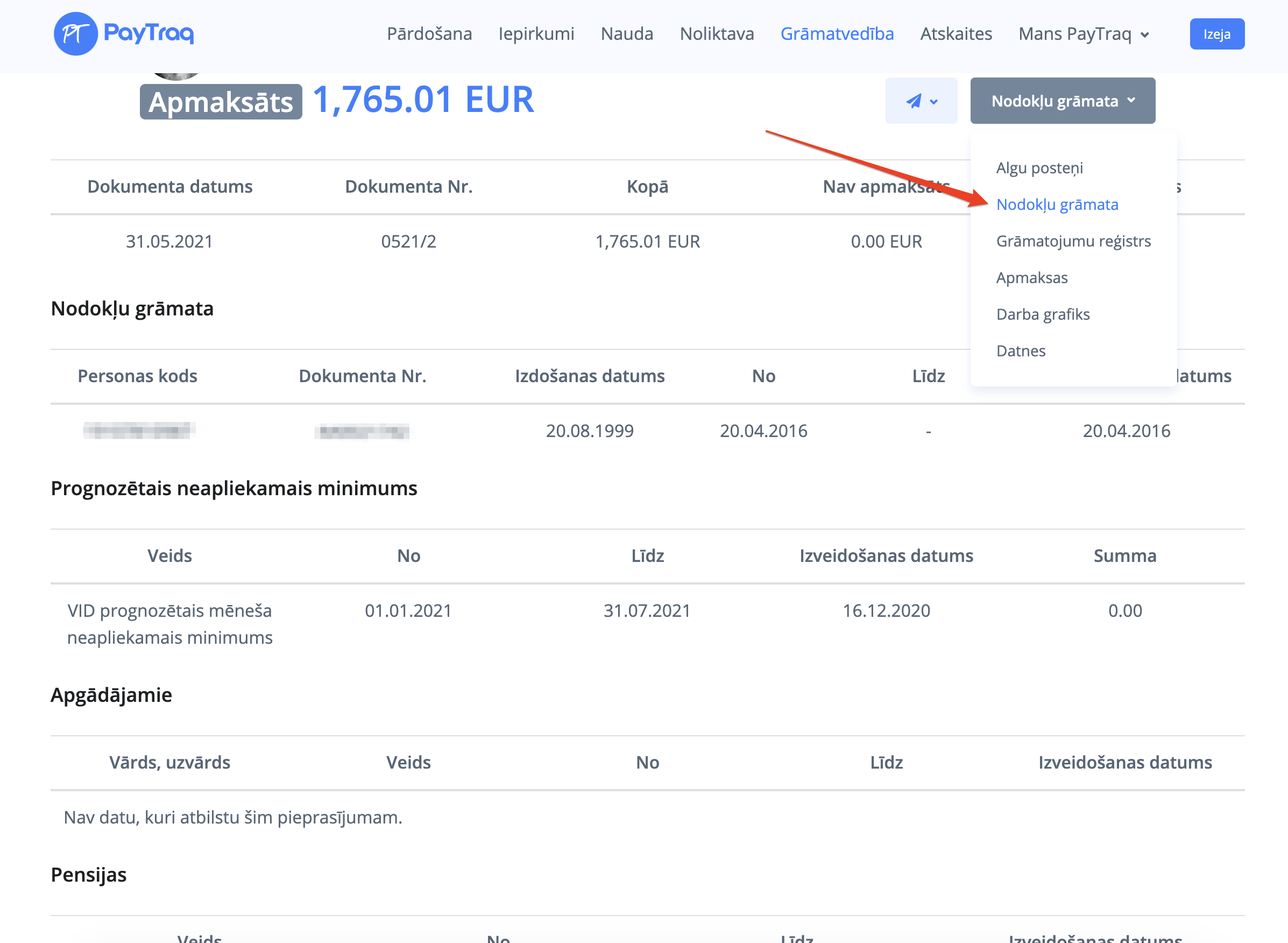Select Nodokļu grāmata dropdown entry
Viewport: 1288px width, 943px height.
coord(1057,205)
